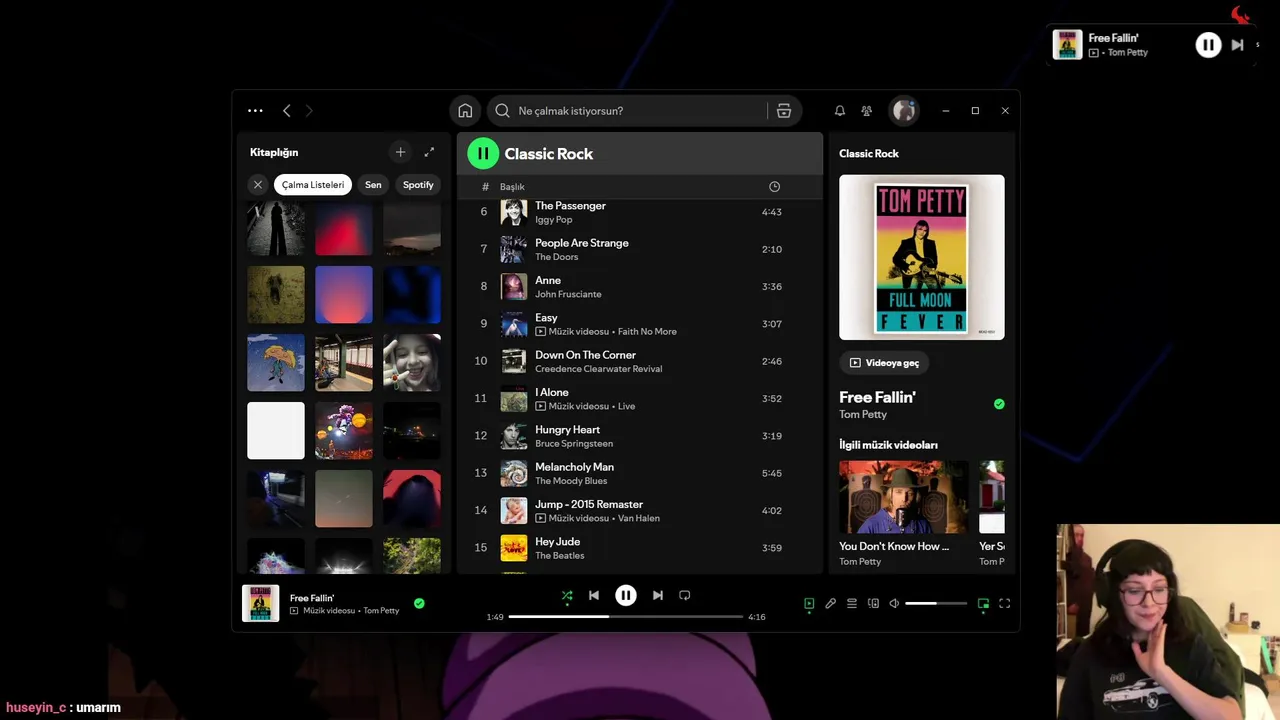This screenshot has width=1280, height=720.
Task: Pause from overlay mini player
Action: 1208,45
